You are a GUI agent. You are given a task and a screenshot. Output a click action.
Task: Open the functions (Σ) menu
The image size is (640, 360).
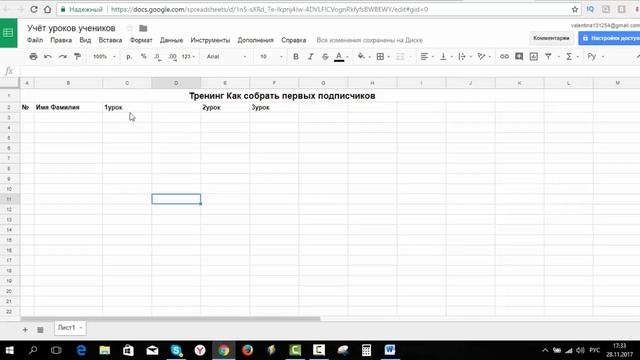click(569, 57)
